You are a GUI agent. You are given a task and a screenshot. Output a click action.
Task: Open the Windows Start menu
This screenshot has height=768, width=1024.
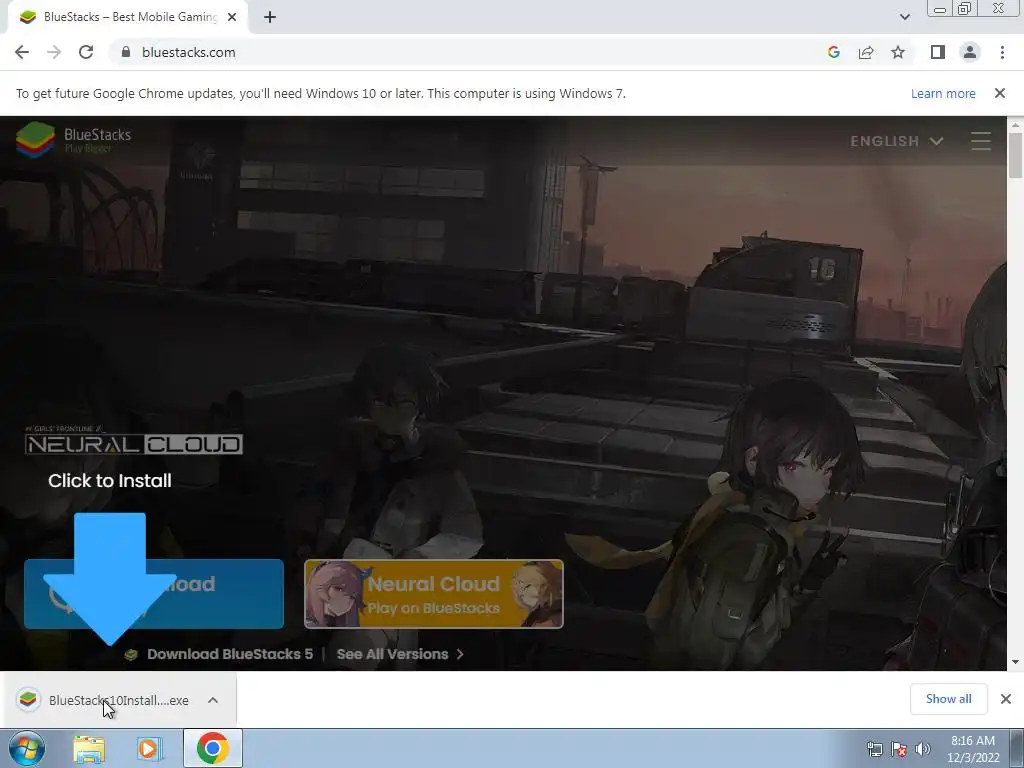pos(26,748)
